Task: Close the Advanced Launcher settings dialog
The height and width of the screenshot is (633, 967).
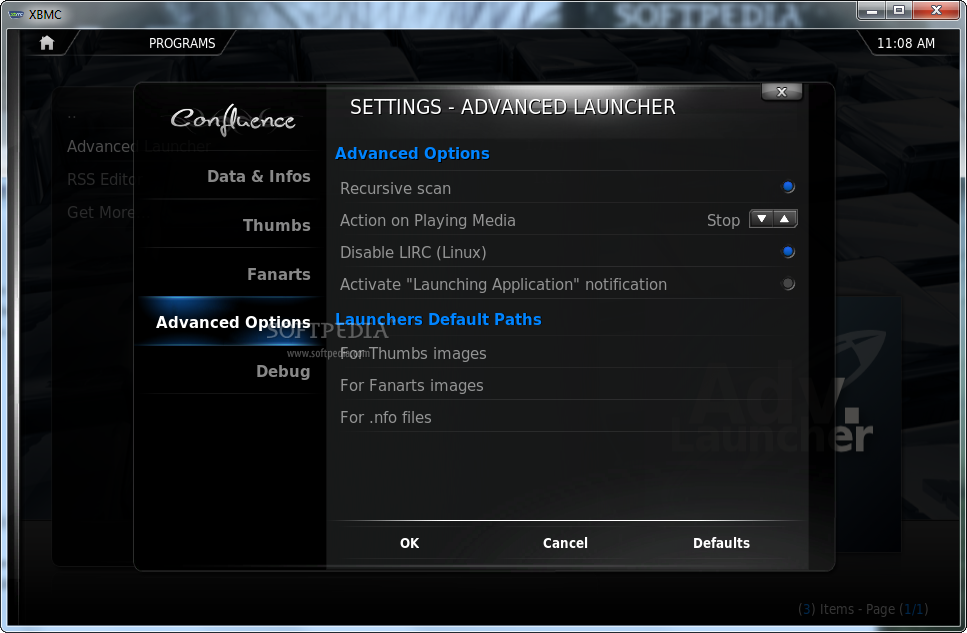Action: click(x=781, y=92)
